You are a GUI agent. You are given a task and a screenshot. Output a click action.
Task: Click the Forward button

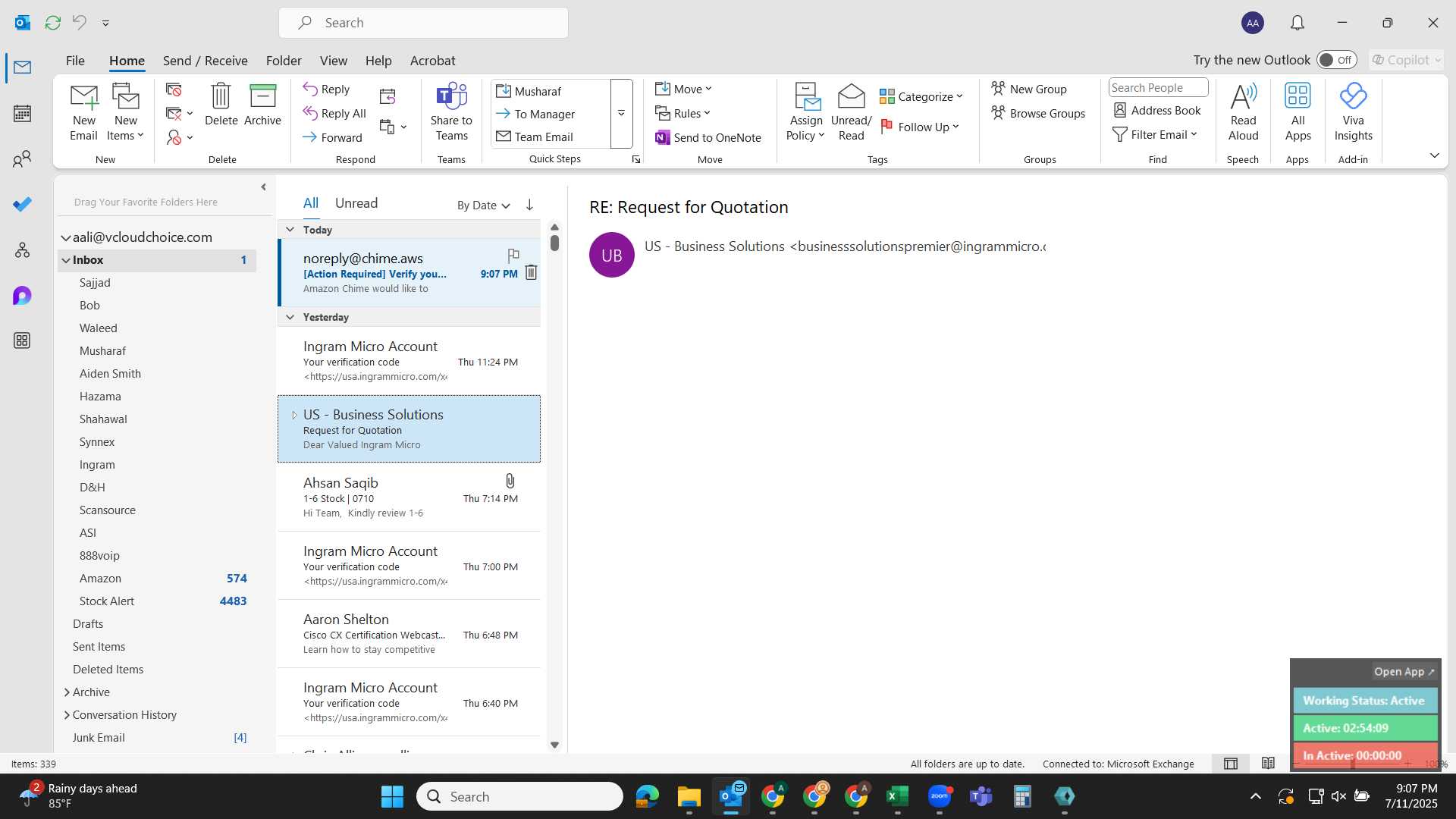point(332,137)
